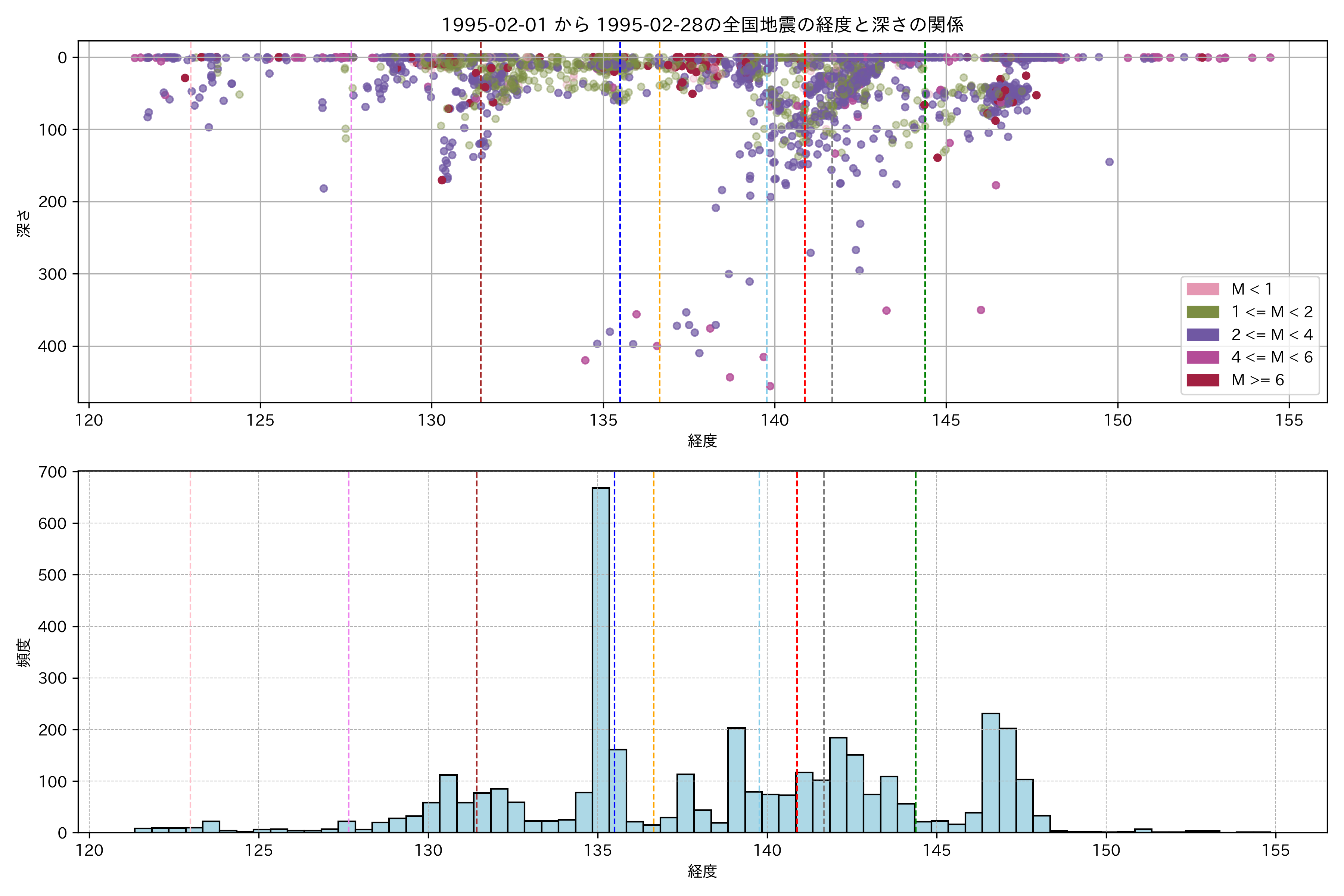Click the 経度 x-axis label under histogram
Viewport: 1344px width, 896px height.
point(702,871)
